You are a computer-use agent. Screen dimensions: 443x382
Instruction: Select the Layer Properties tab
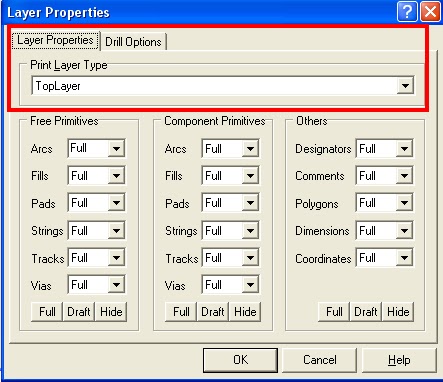55,40
